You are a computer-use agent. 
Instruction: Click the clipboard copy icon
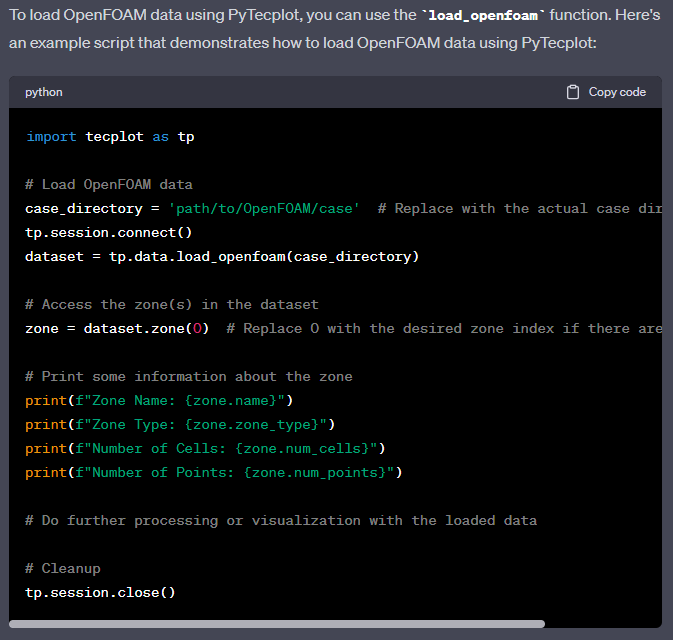[x=573, y=92]
